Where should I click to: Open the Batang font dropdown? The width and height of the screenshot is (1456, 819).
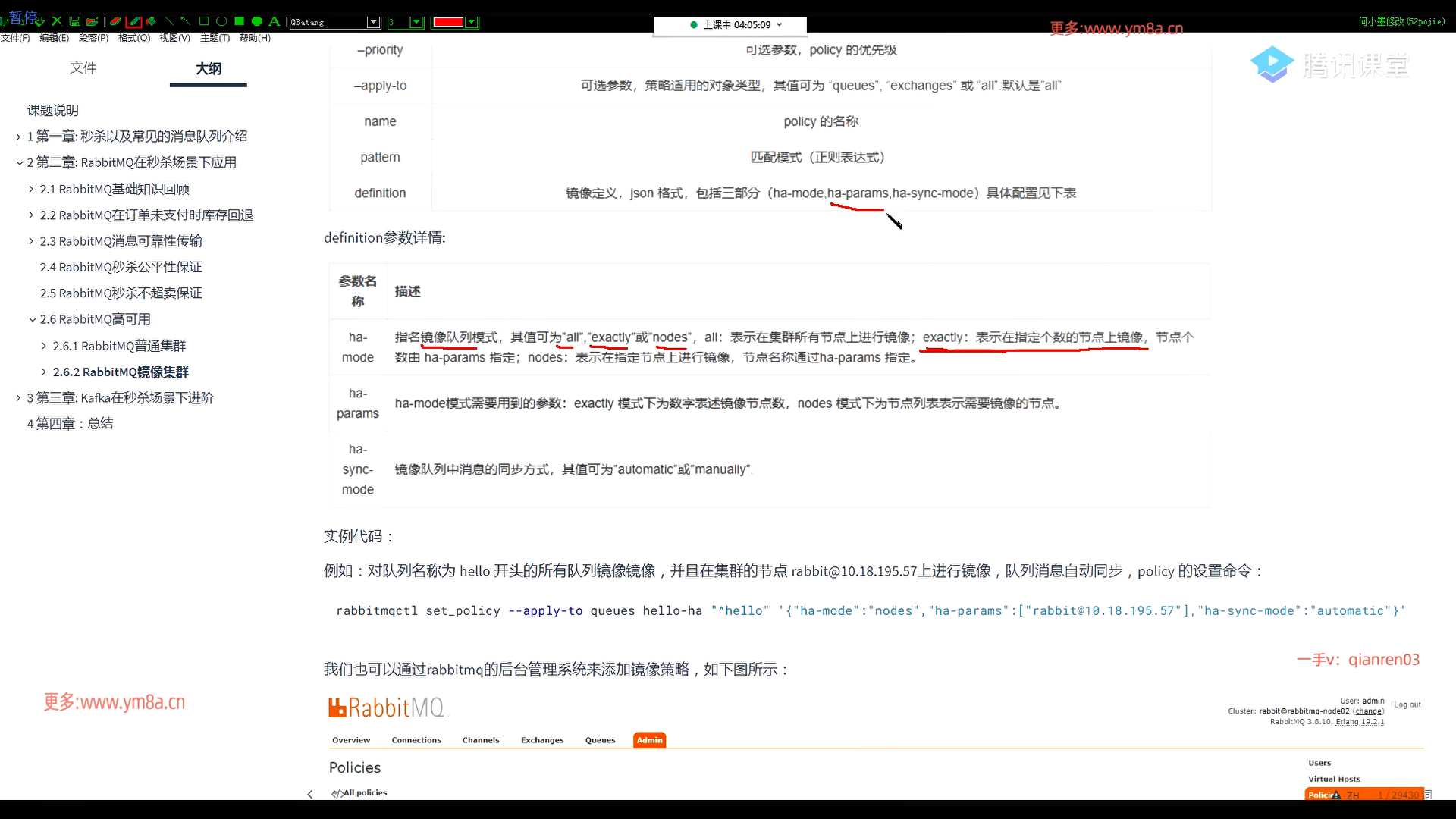373,22
